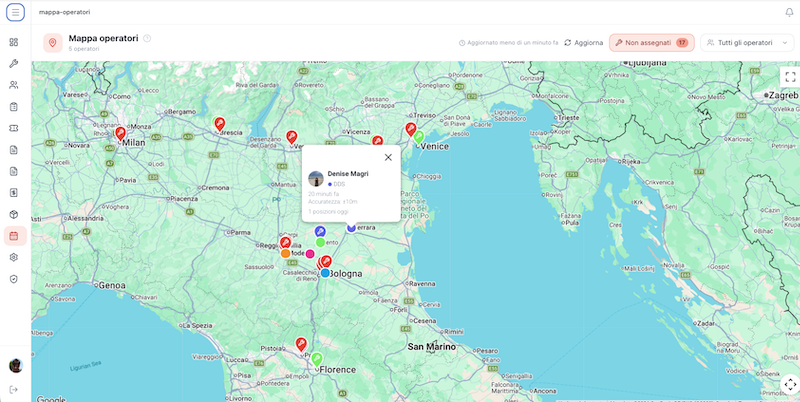Screen dimensions: 800x402
Task: Select the highlighted calendar icon in sidebar
Action: pyautogui.click(x=14, y=236)
